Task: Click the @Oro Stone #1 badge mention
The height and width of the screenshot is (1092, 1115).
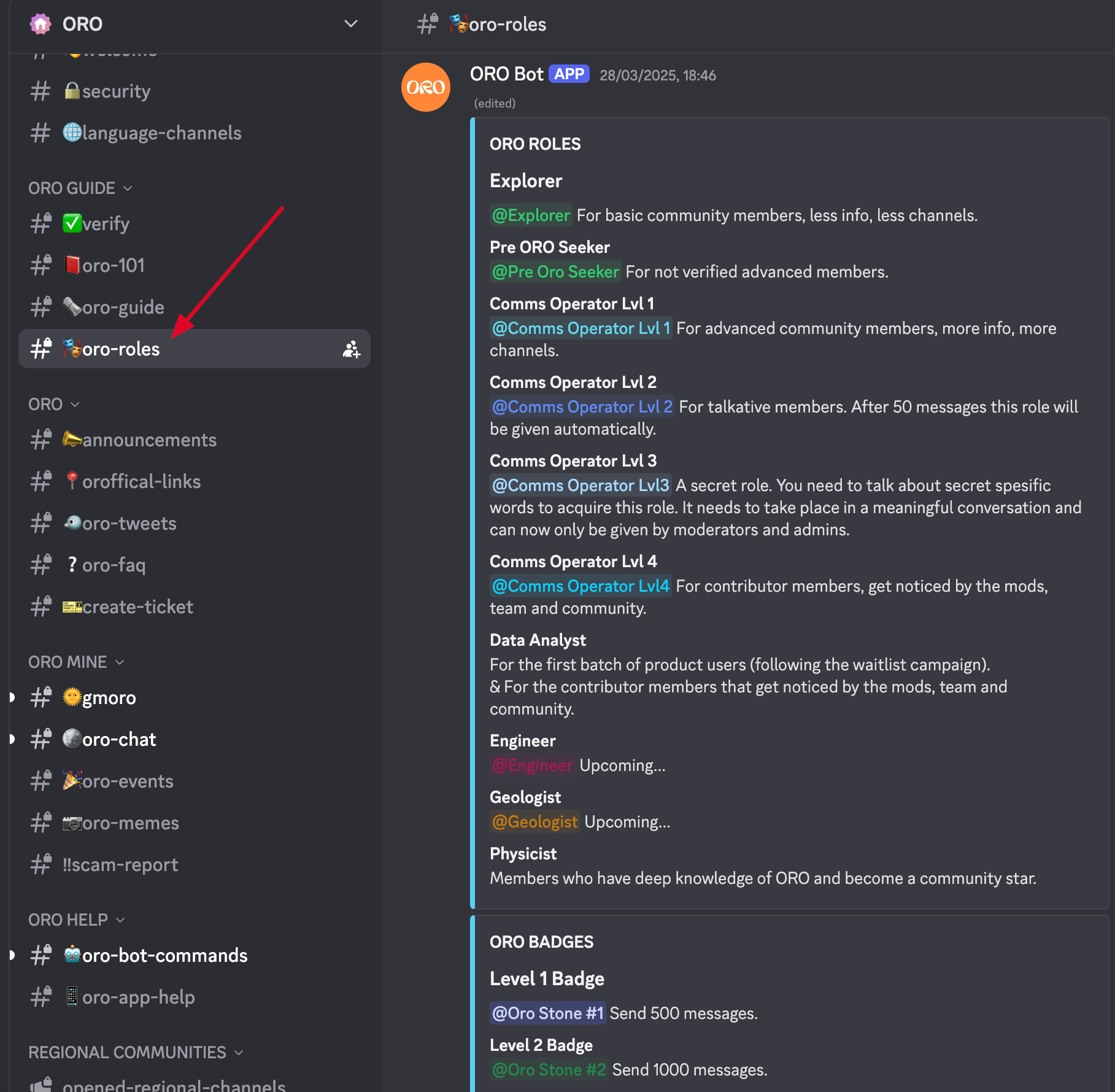Action: point(547,1013)
